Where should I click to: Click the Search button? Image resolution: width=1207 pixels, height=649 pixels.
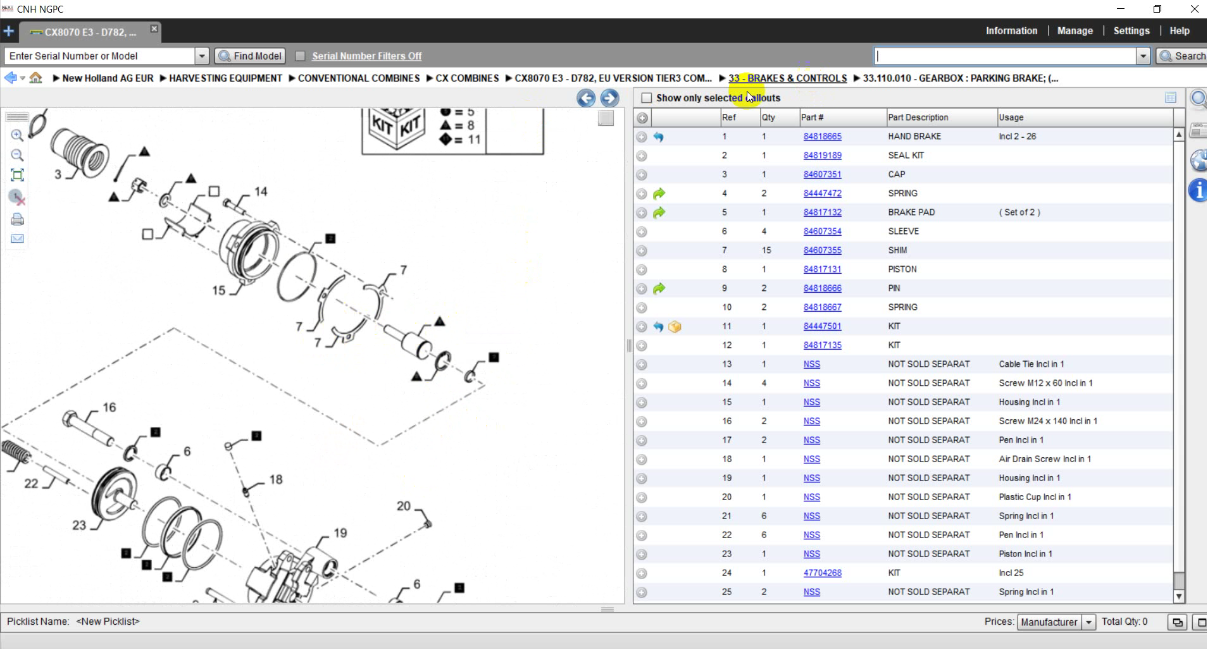1181,57
